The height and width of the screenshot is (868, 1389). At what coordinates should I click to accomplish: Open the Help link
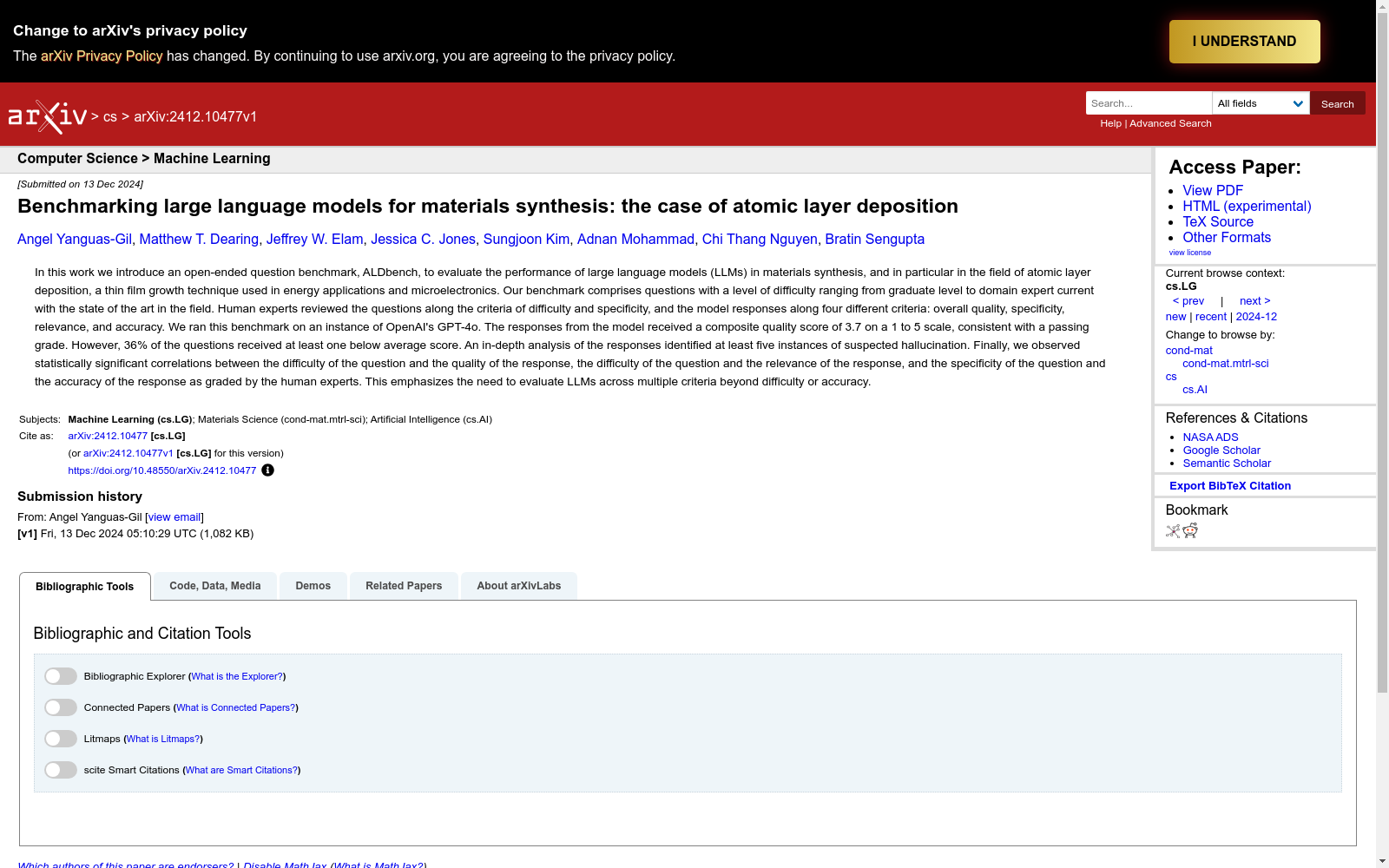tap(1110, 123)
